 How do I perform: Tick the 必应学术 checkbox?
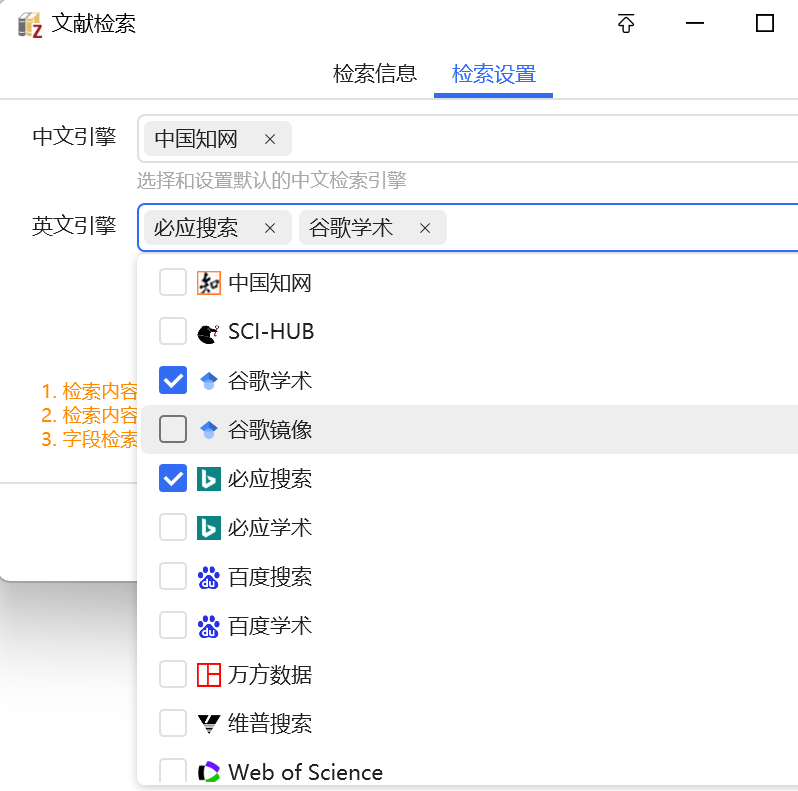pos(173,527)
